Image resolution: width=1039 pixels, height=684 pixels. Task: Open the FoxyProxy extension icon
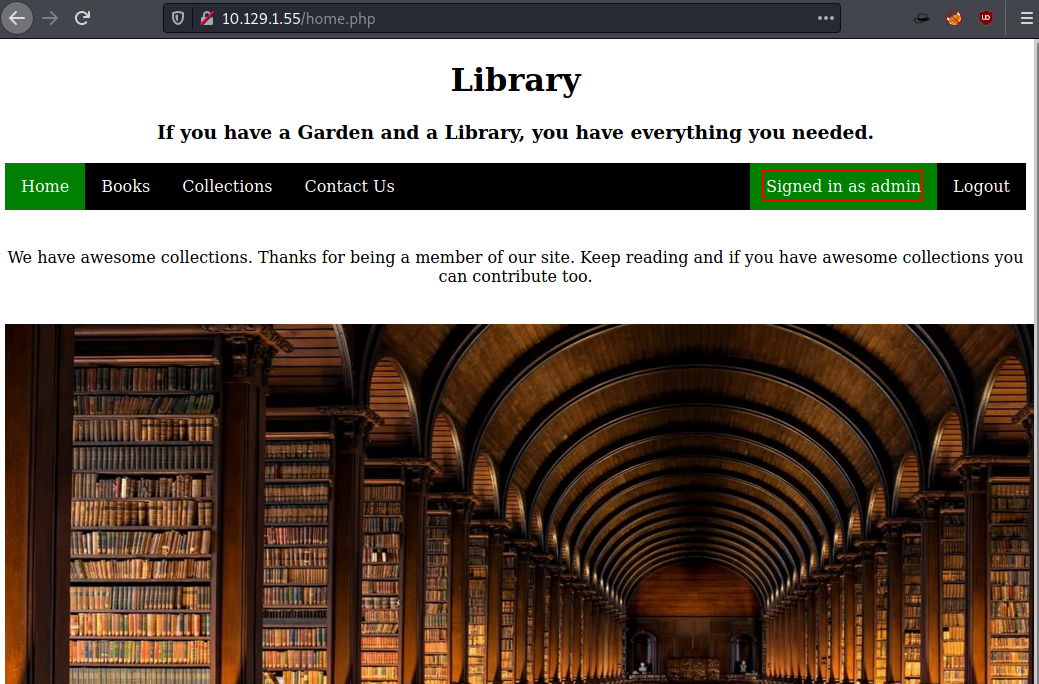954,19
